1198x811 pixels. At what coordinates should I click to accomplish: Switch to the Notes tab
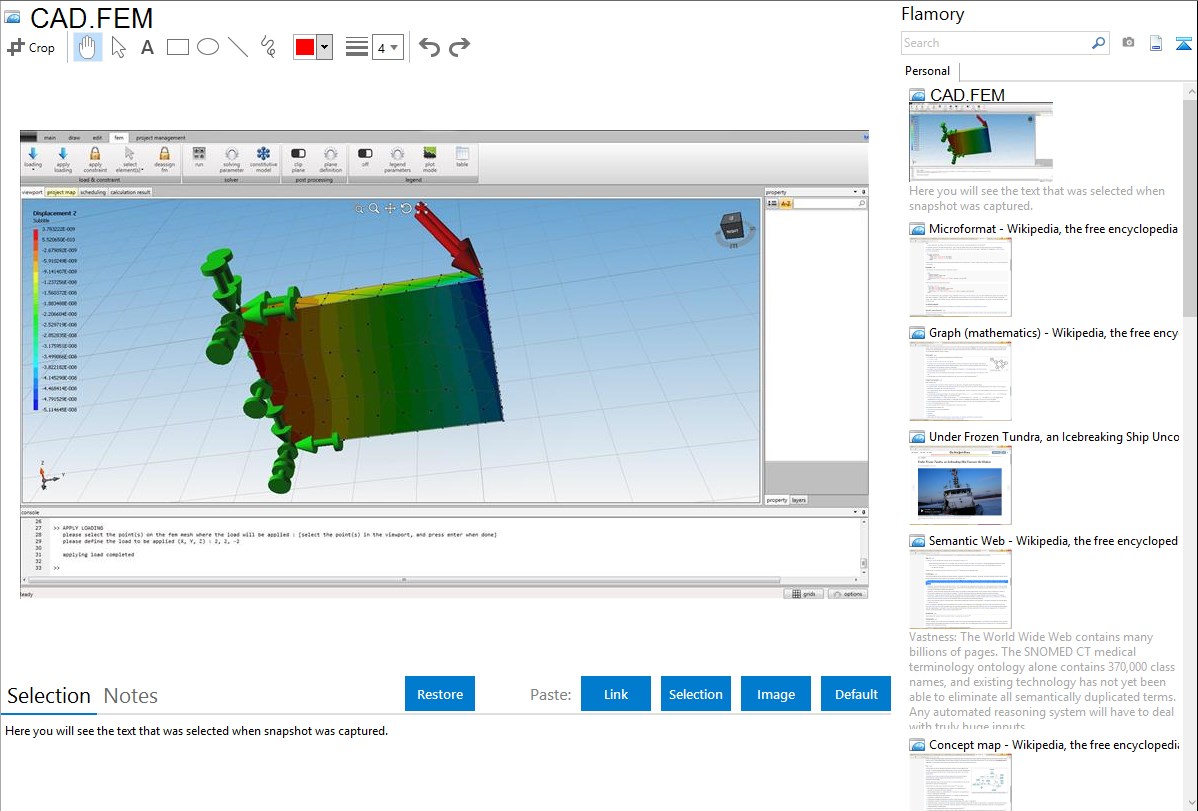tap(131, 696)
